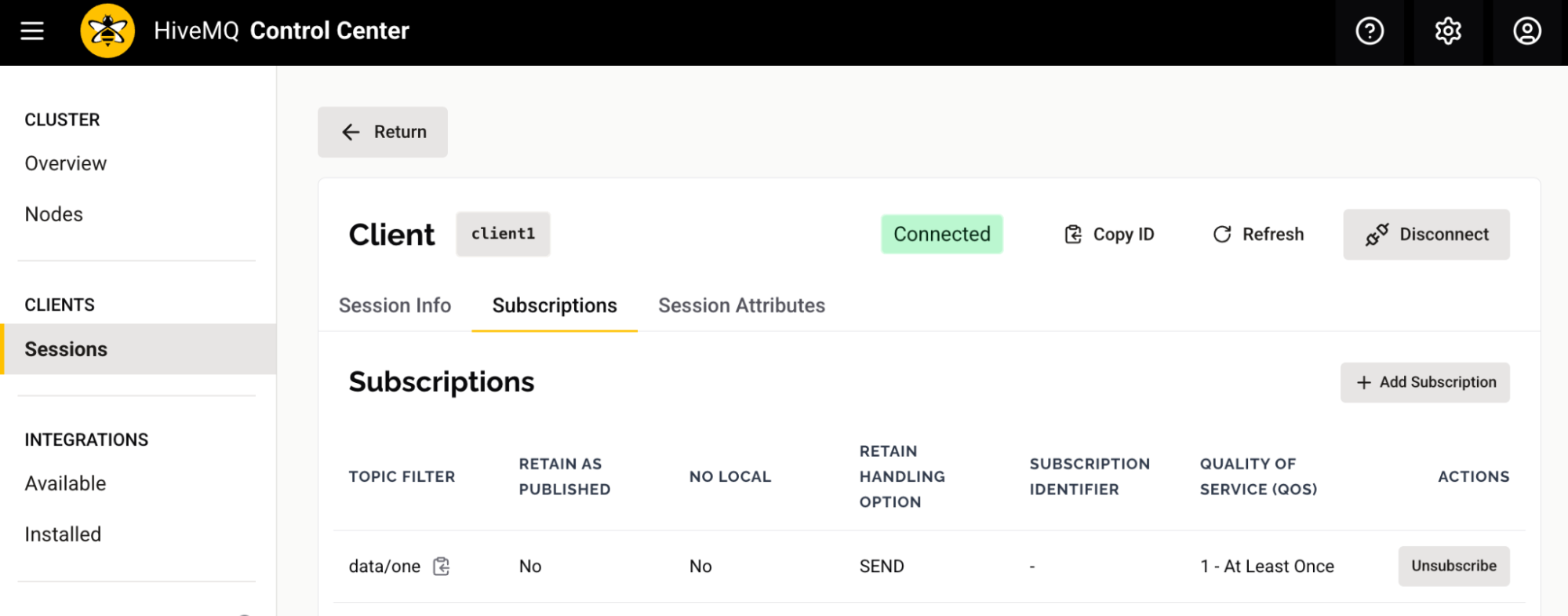This screenshot has height=616, width=1568.
Task: Click SUBSCRIPTION IDENTIFIER column header
Action: [1090, 476]
